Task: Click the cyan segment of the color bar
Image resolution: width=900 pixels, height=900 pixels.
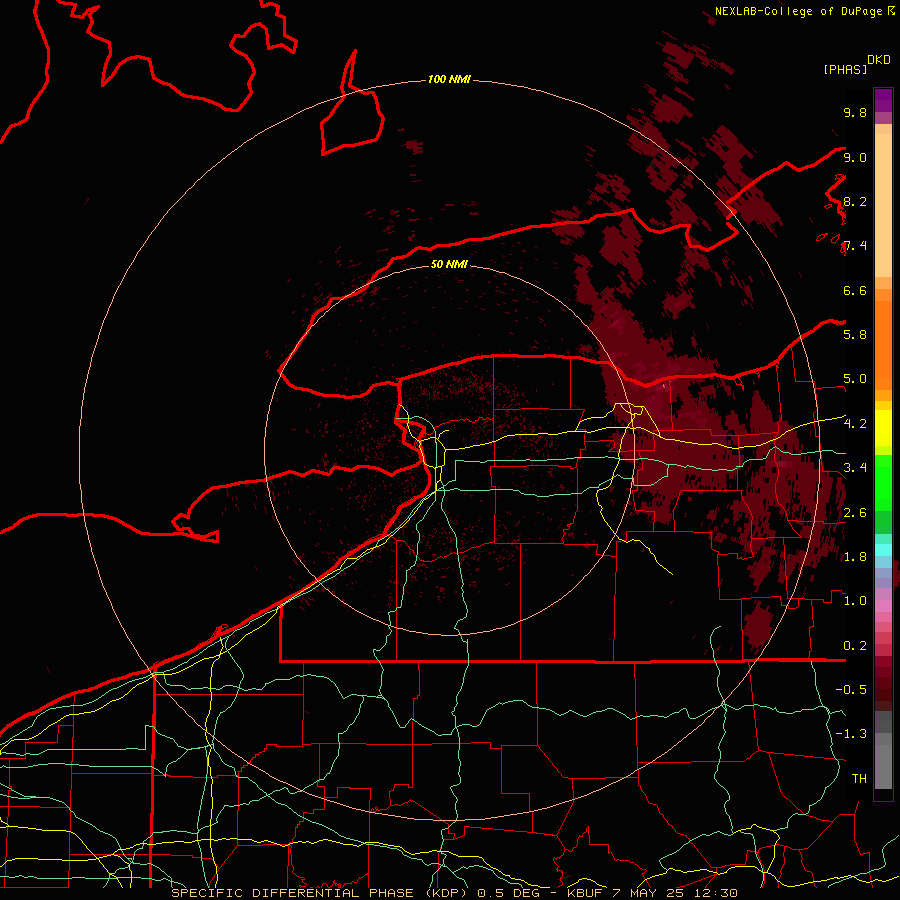Action: point(883,550)
